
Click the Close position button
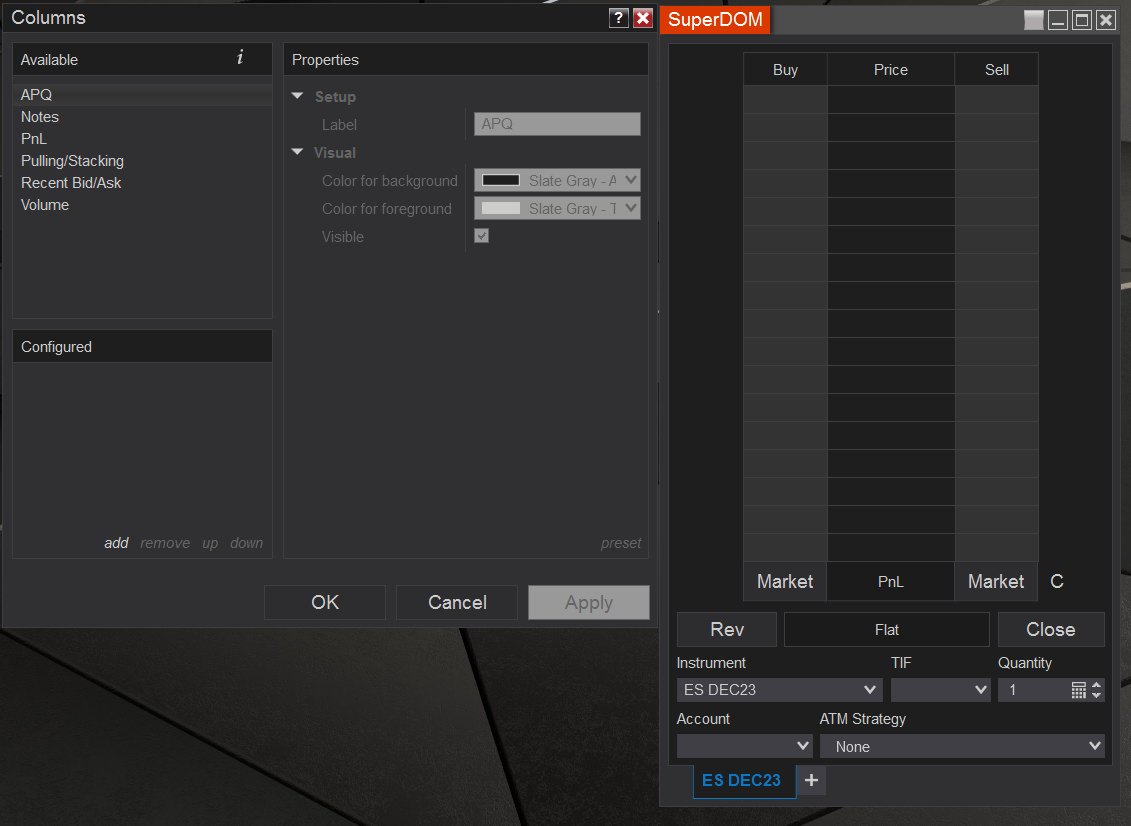[1051, 629]
